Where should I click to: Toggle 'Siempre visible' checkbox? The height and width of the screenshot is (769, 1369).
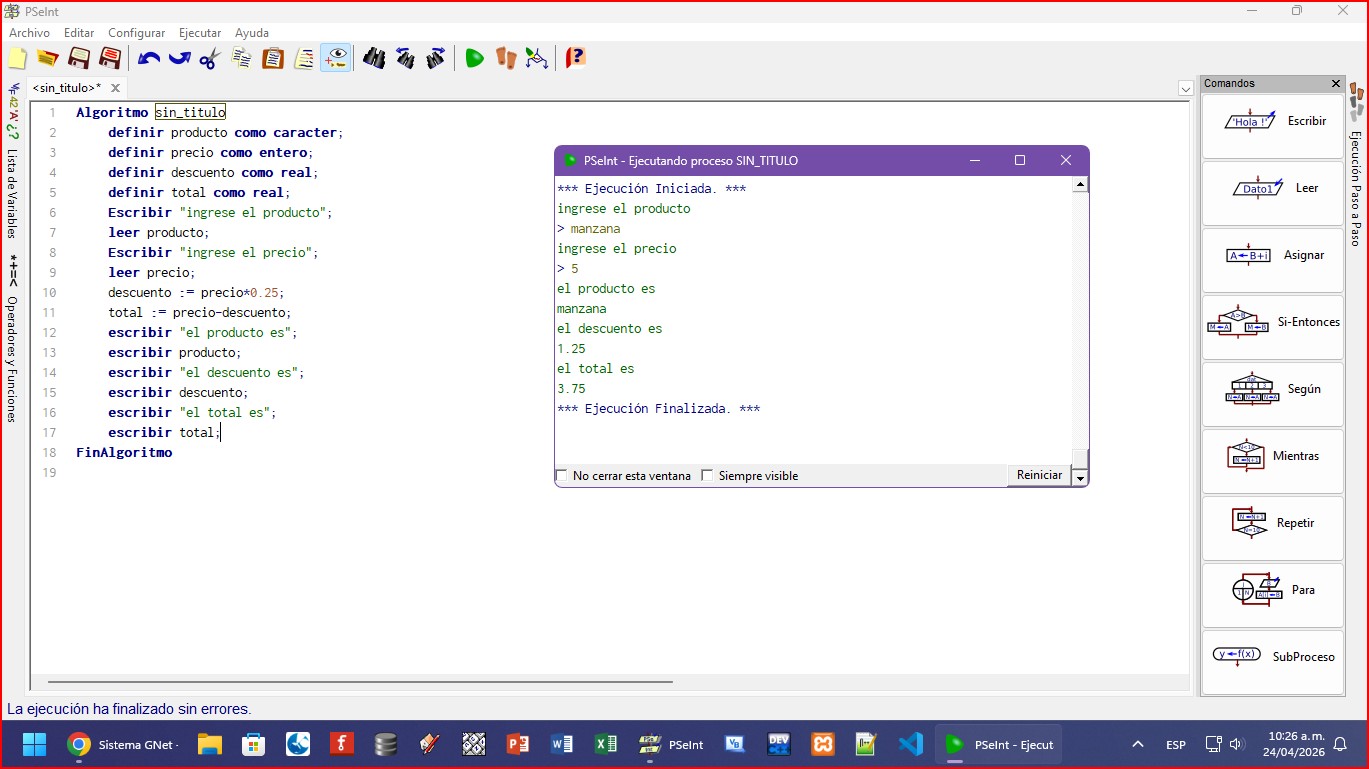click(x=708, y=476)
